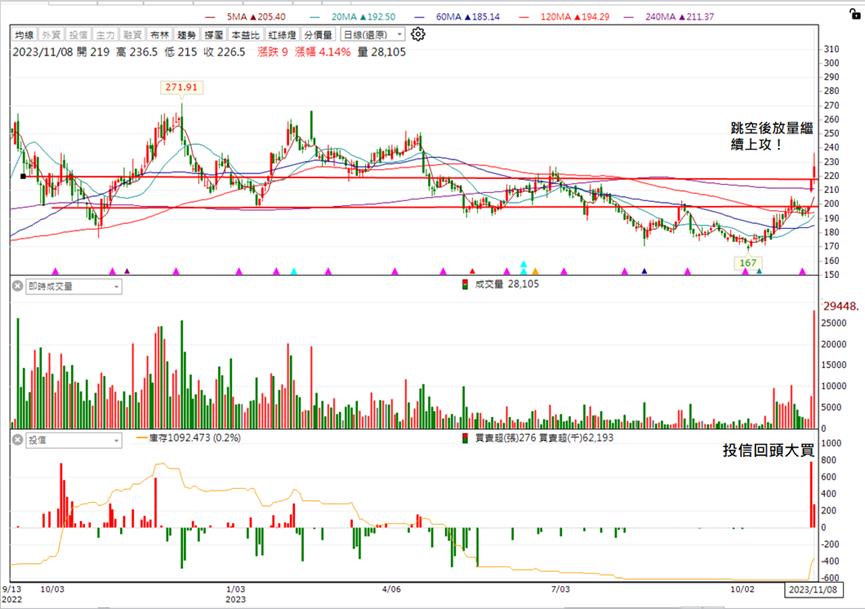865x609 pixels.
Task: Toggle the 均線 moving average overlay
Action: pyautogui.click(x=24, y=35)
